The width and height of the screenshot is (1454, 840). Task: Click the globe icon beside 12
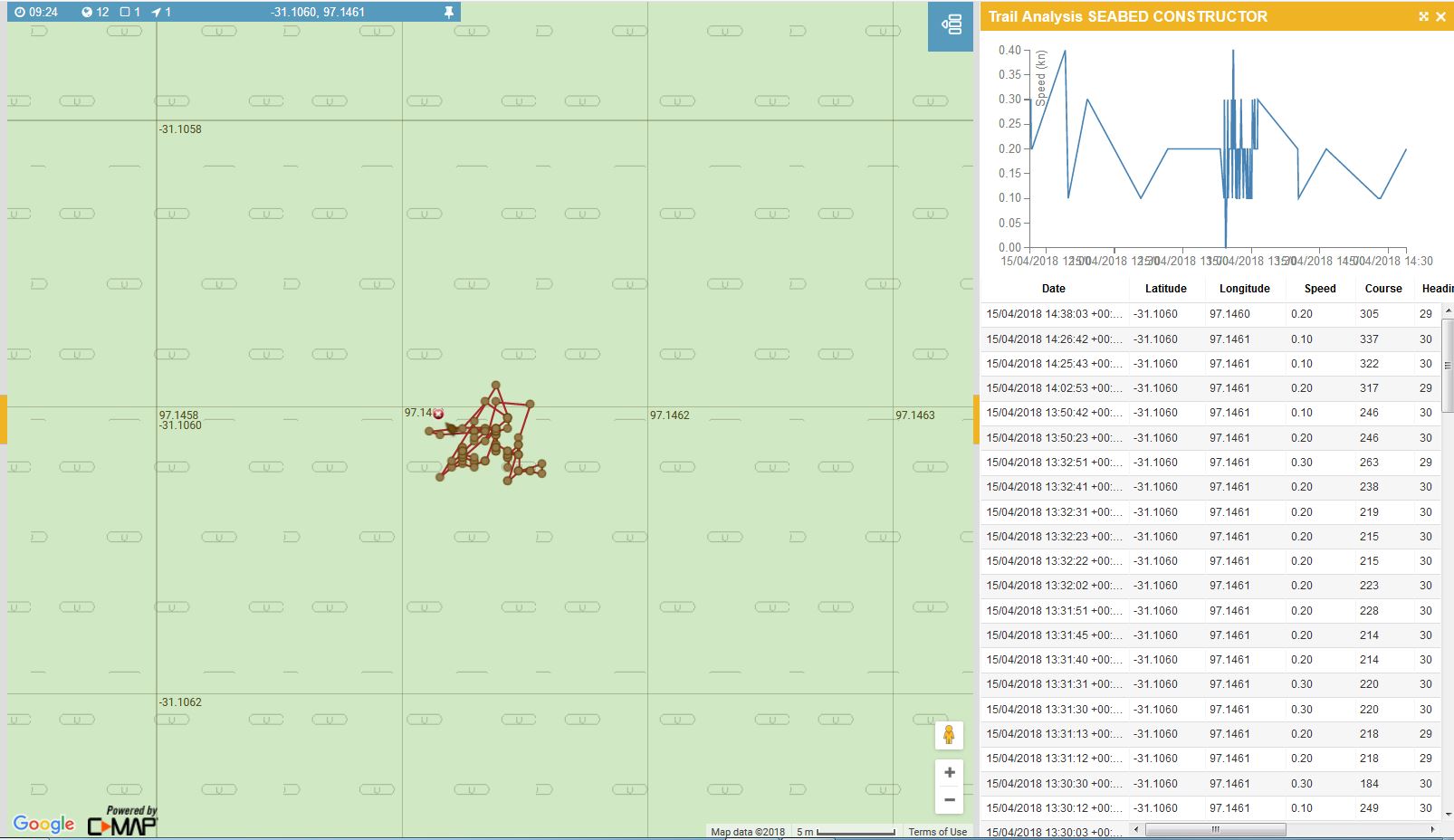coord(87,13)
